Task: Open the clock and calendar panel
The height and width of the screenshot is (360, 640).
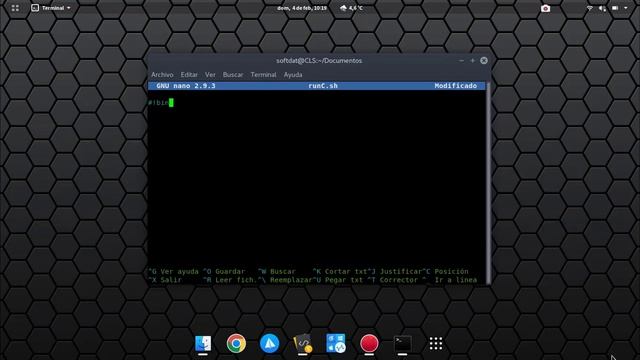Action: pyautogui.click(x=302, y=8)
